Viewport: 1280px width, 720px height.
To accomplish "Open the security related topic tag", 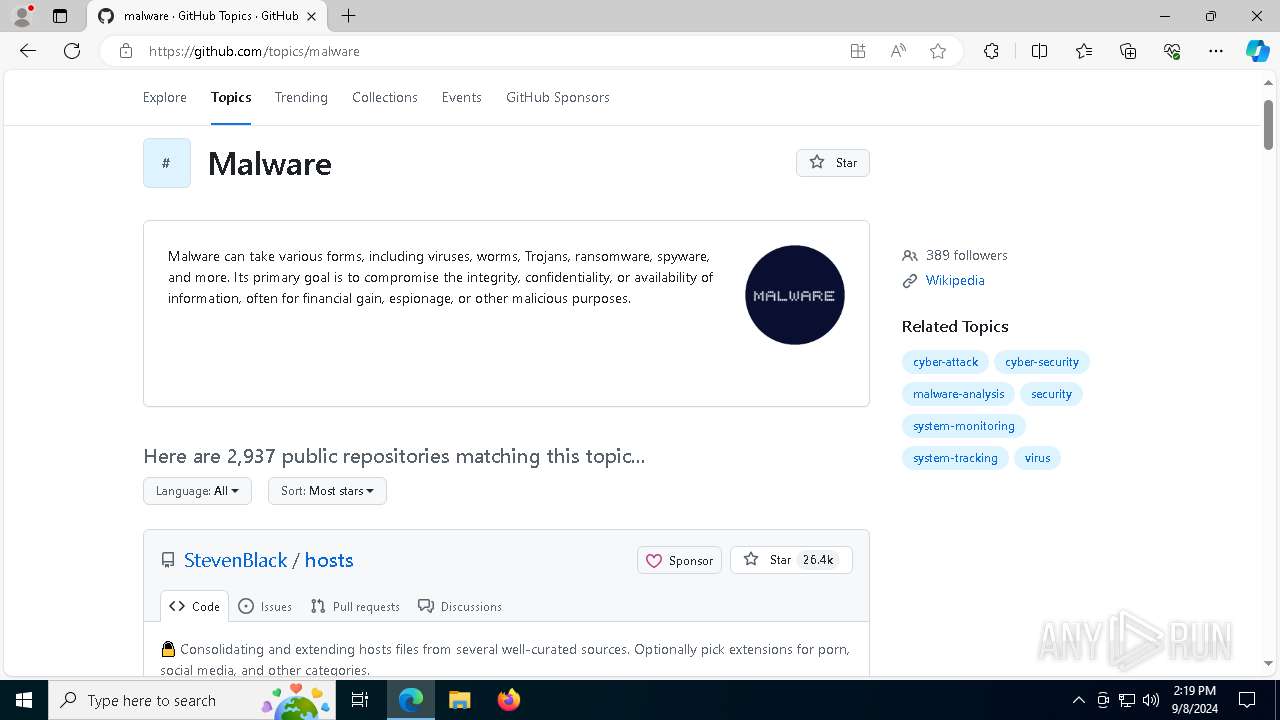I will click(x=1051, y=394).
